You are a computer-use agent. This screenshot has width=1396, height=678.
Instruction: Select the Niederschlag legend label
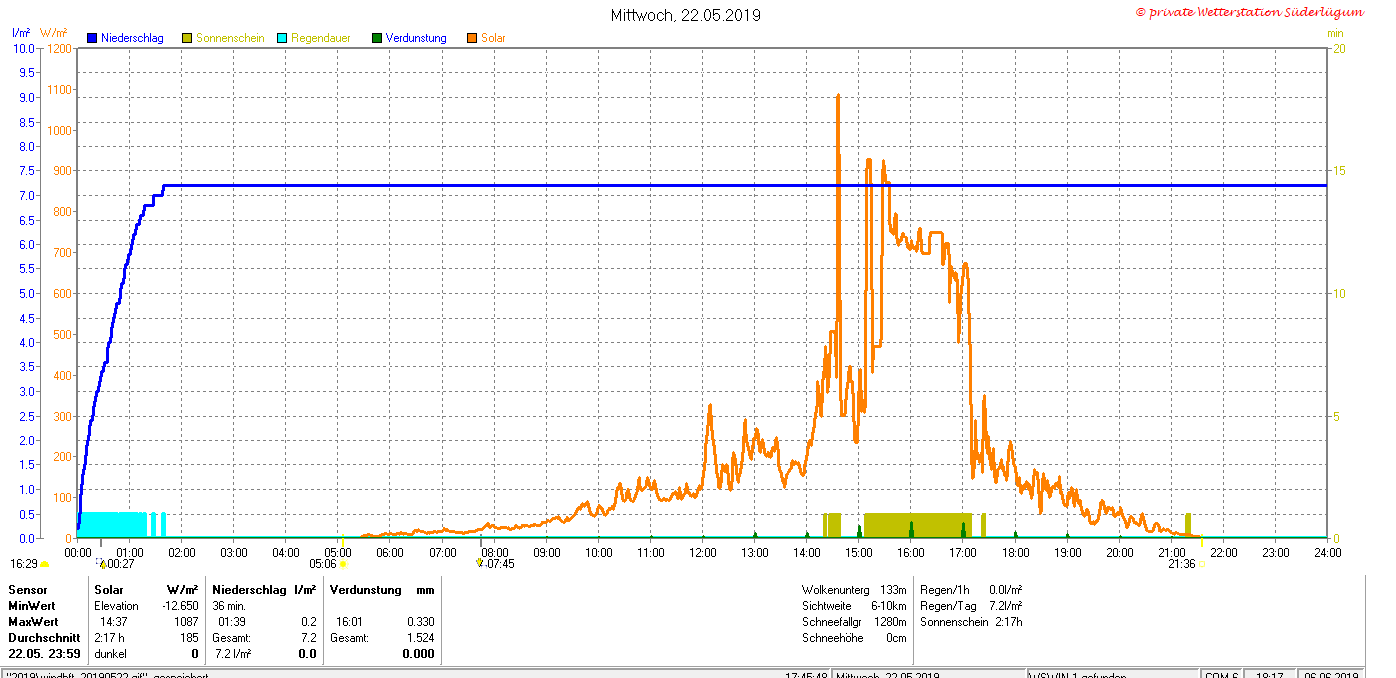tap(132, 38)
